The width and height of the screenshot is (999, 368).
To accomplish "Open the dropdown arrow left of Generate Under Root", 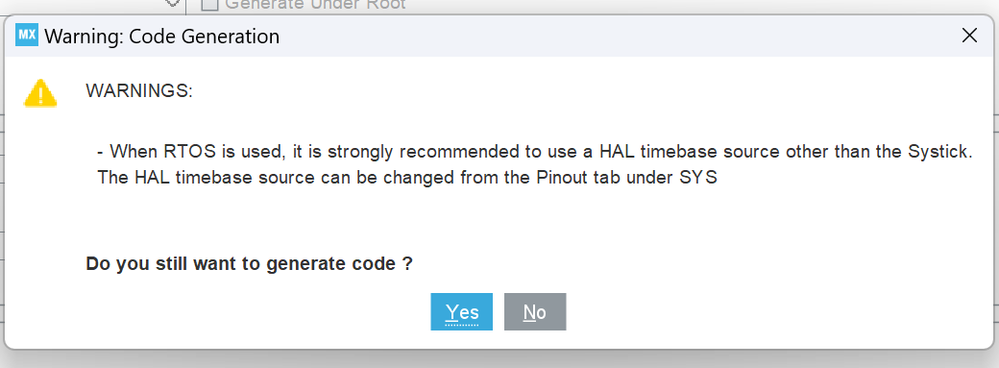I will pos(172,3).
